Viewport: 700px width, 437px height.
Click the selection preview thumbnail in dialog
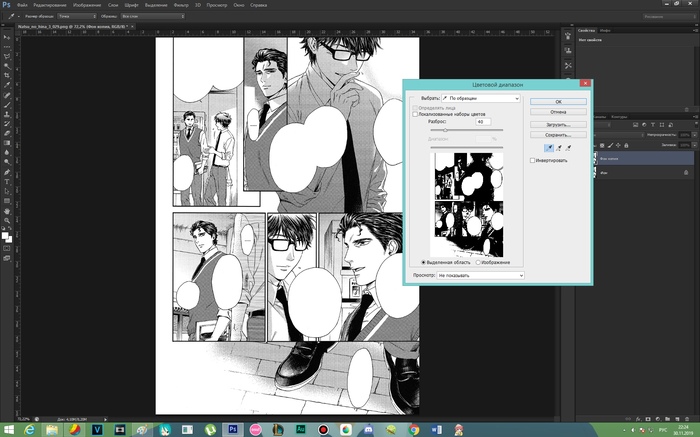pos(467,204)
